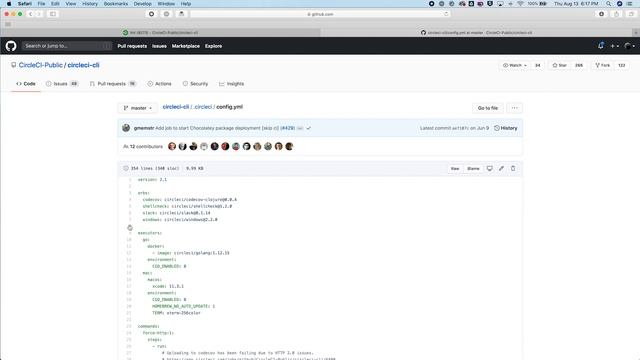Select the Insights tab
640x360 pixels.
point(231,84)
